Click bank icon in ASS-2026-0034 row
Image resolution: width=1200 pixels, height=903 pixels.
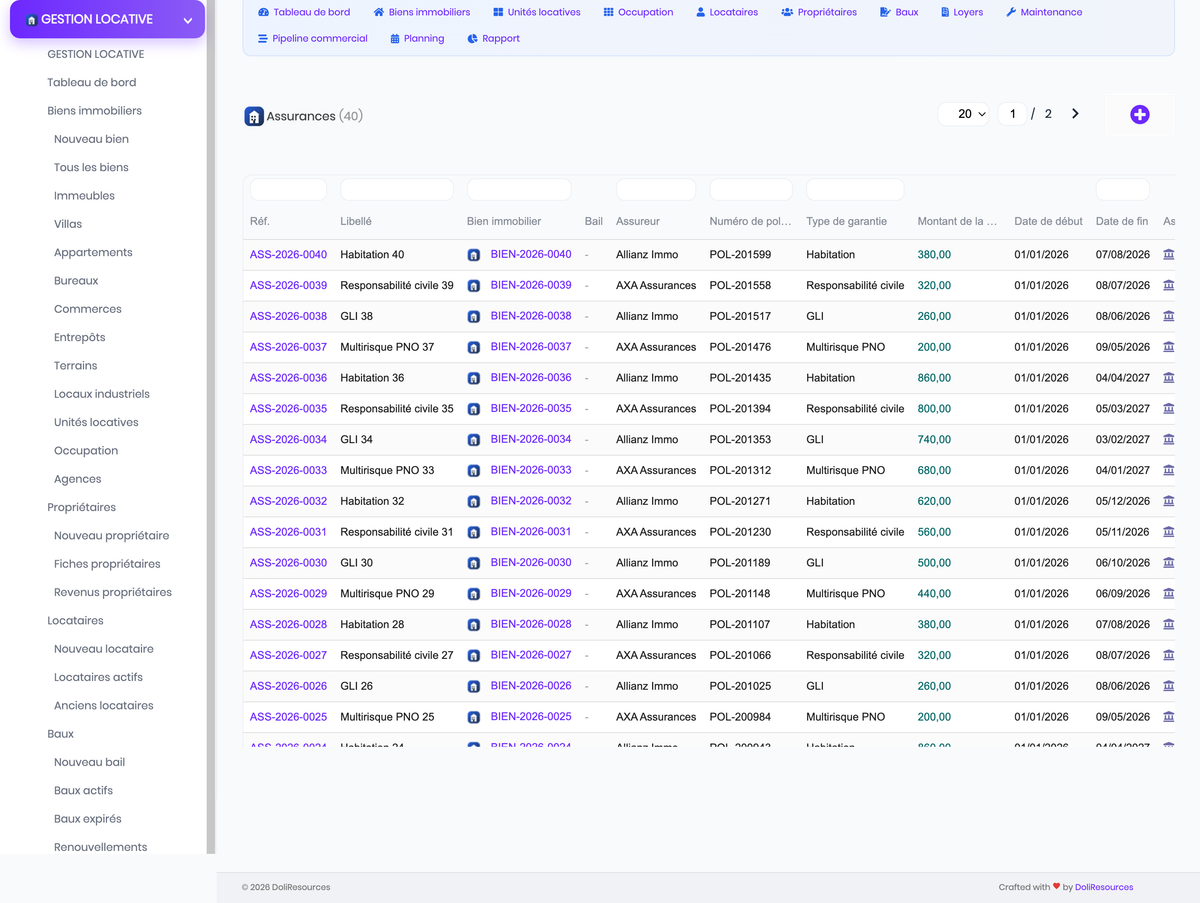click(1169, 439)
